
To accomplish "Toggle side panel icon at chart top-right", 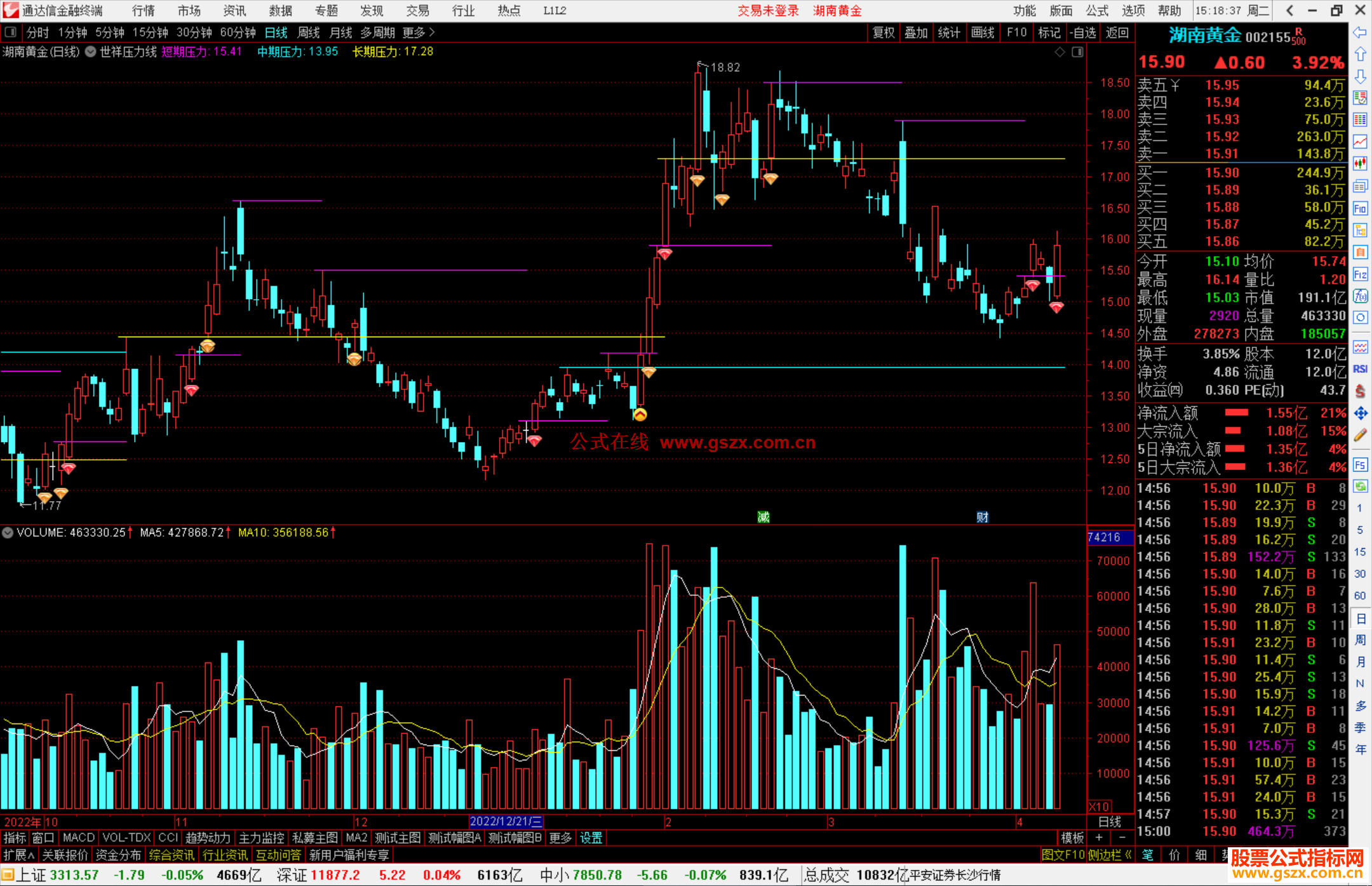I will (1077, 52).
